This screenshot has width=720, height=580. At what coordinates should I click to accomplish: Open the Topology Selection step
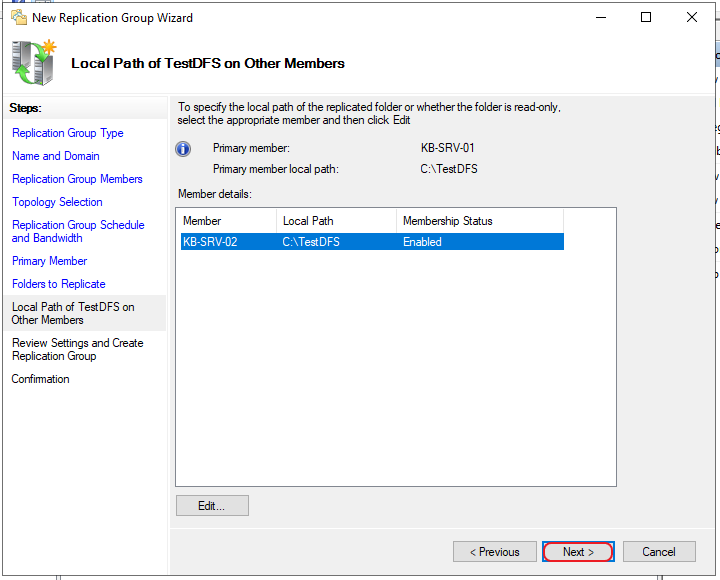(57, 202)
